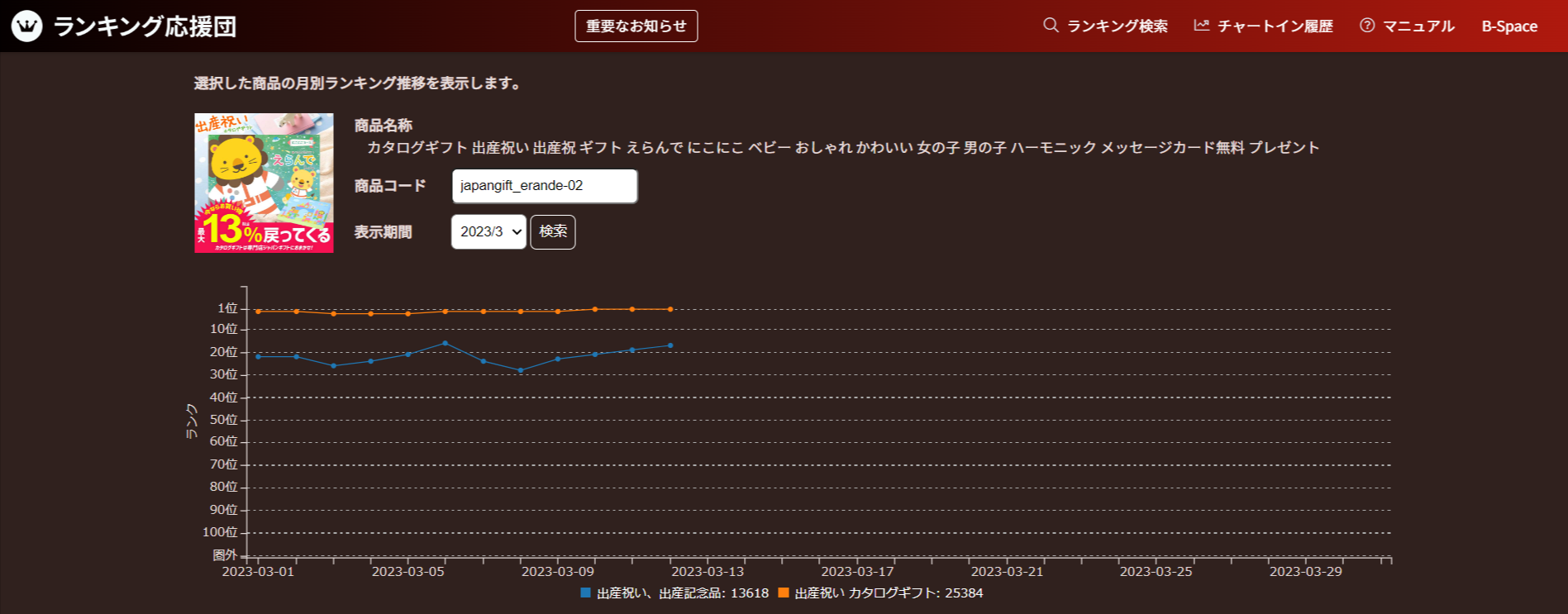The image size is (1568, 614).
Task: Open the 重要なお知らせ notice button
Action: point(636,26)
